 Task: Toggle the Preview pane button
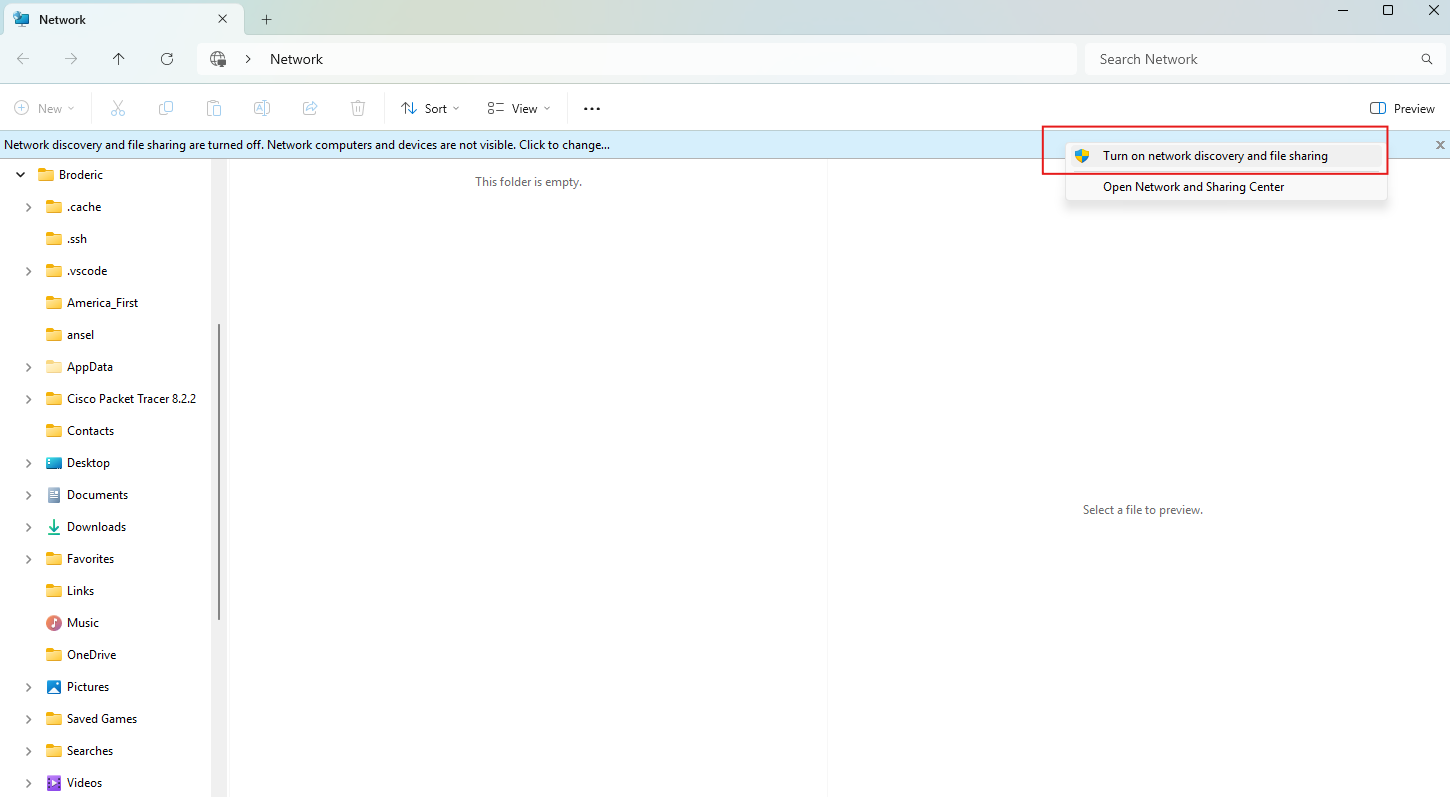pos(1402,108)
